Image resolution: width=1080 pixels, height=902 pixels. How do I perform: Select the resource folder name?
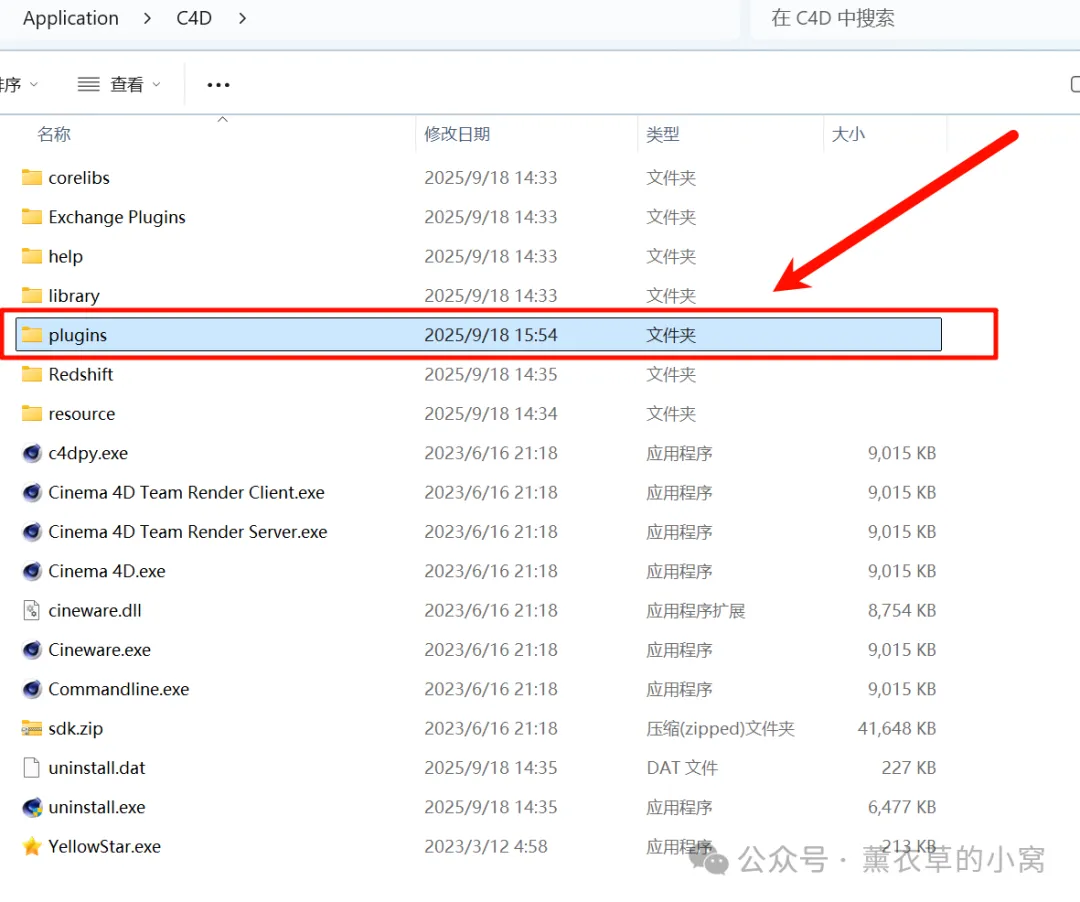82,413
